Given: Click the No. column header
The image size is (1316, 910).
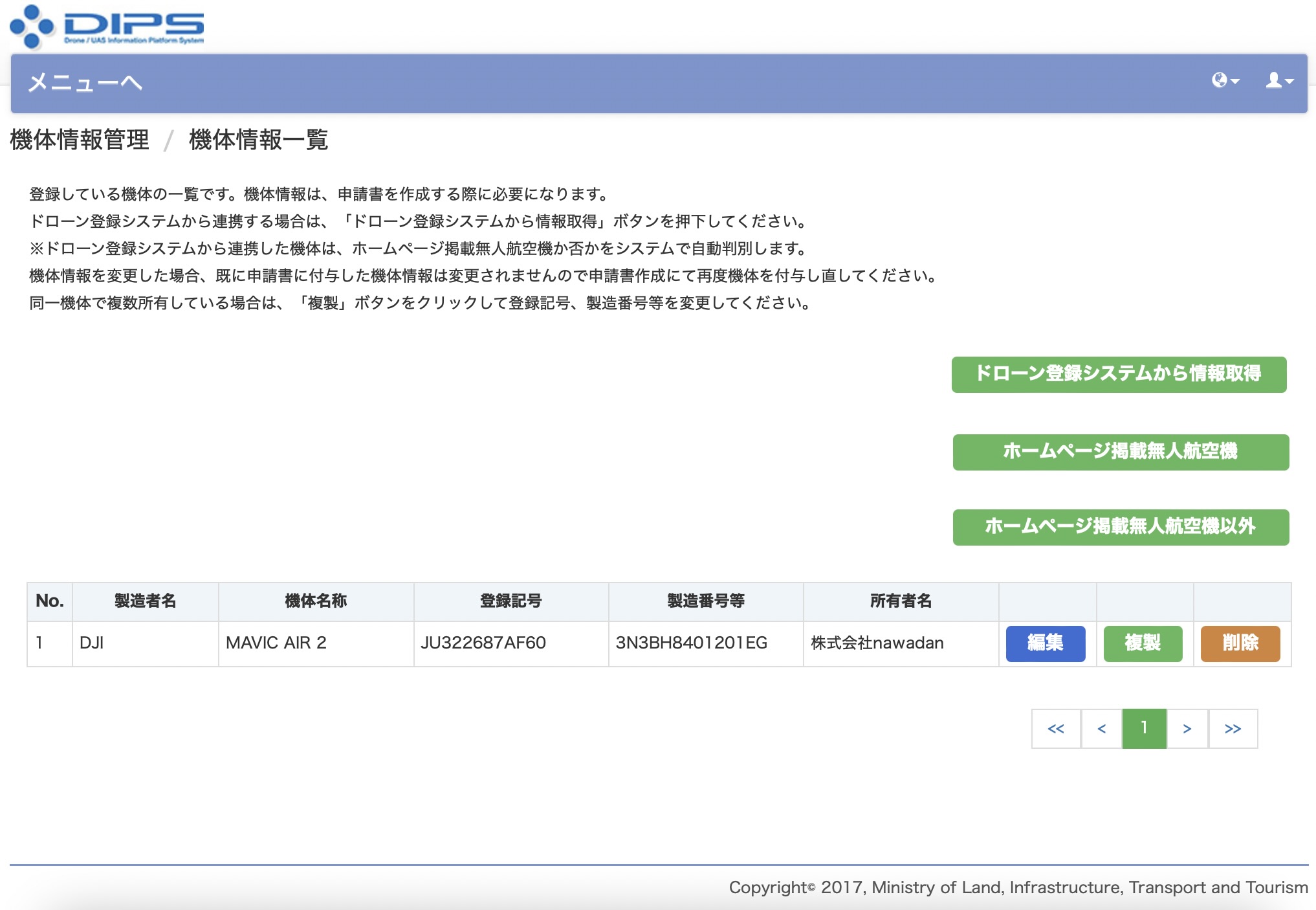Looking at the screenshot, I should click(50, 601).
